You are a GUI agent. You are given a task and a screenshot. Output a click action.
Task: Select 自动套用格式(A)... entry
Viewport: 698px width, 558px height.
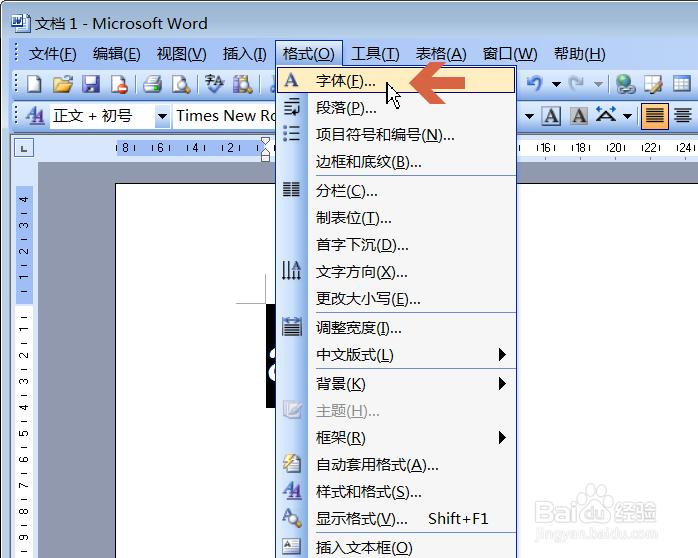(x=396, y=465)
